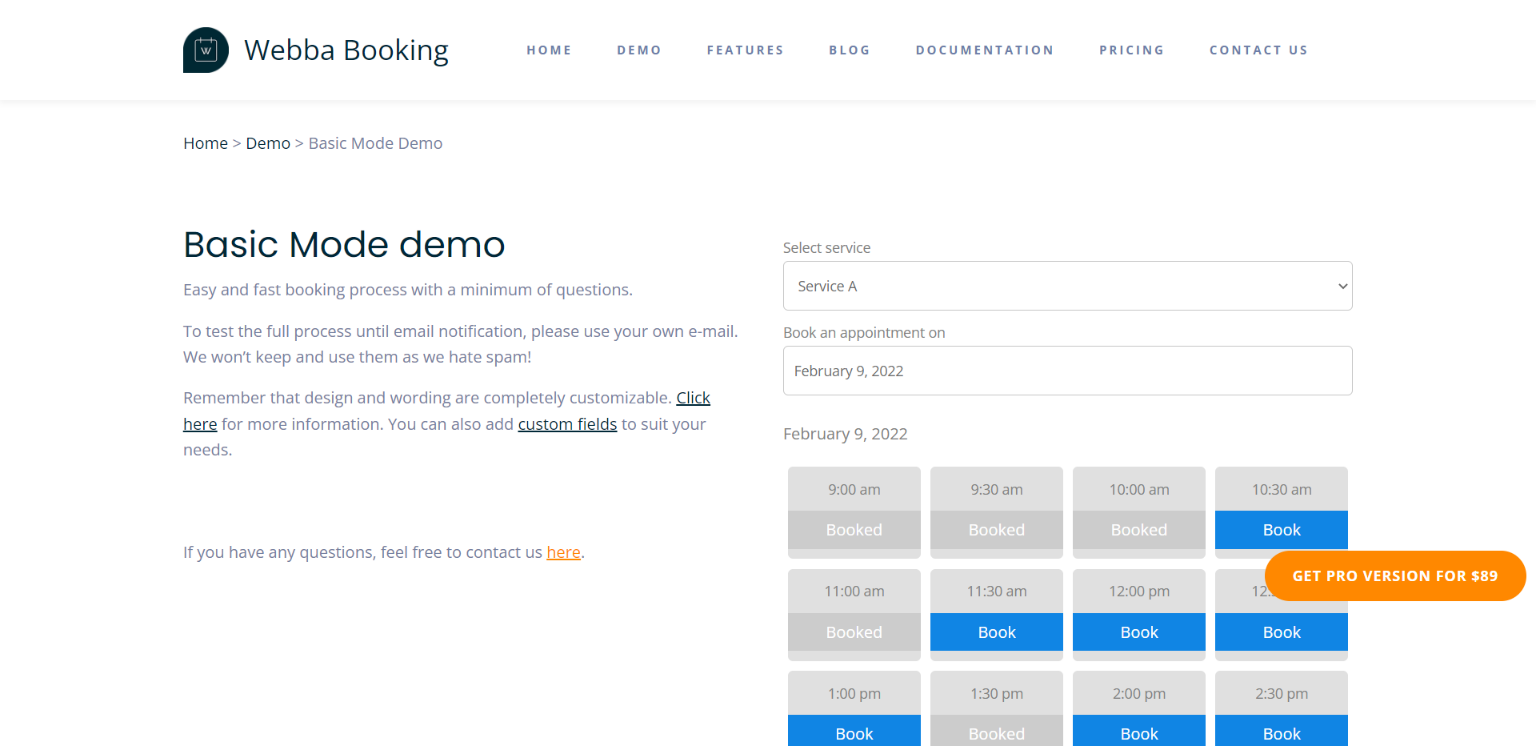
Task: Select the HOME menu item
Action: pos(549,50)
